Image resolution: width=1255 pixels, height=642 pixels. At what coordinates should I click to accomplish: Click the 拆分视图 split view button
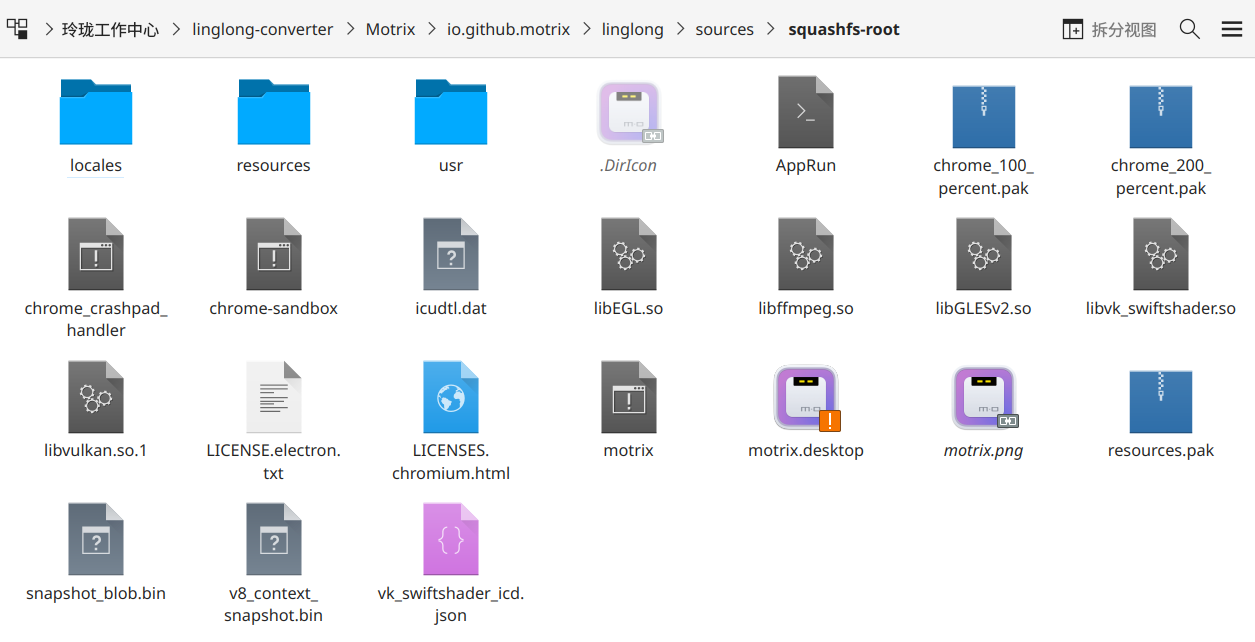pyautogui.click(x=1109, y=29)
